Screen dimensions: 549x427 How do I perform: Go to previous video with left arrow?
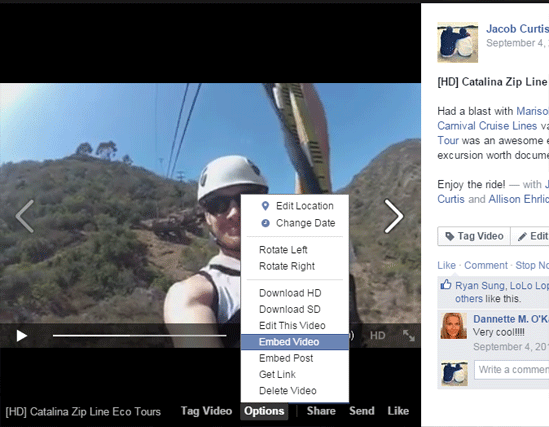point(25,216)
